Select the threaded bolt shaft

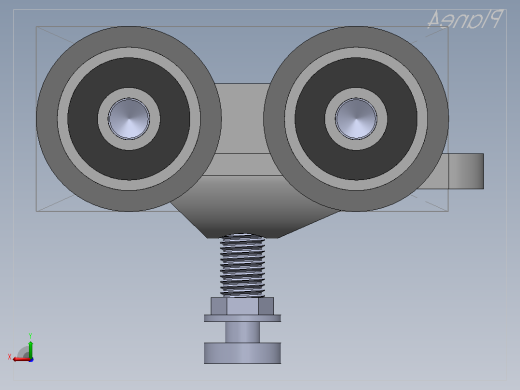pos(242,265)
